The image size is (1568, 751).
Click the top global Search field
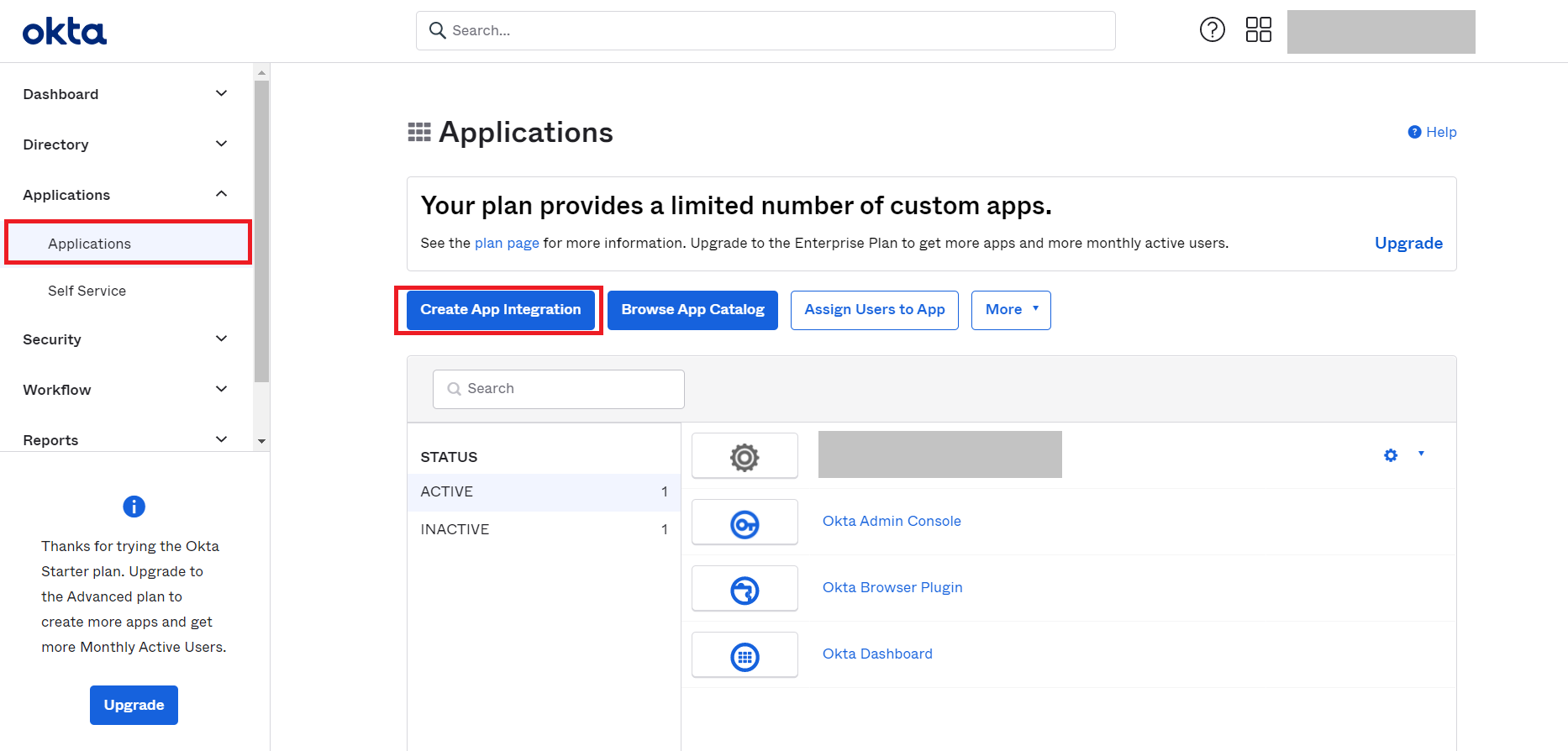766,30
